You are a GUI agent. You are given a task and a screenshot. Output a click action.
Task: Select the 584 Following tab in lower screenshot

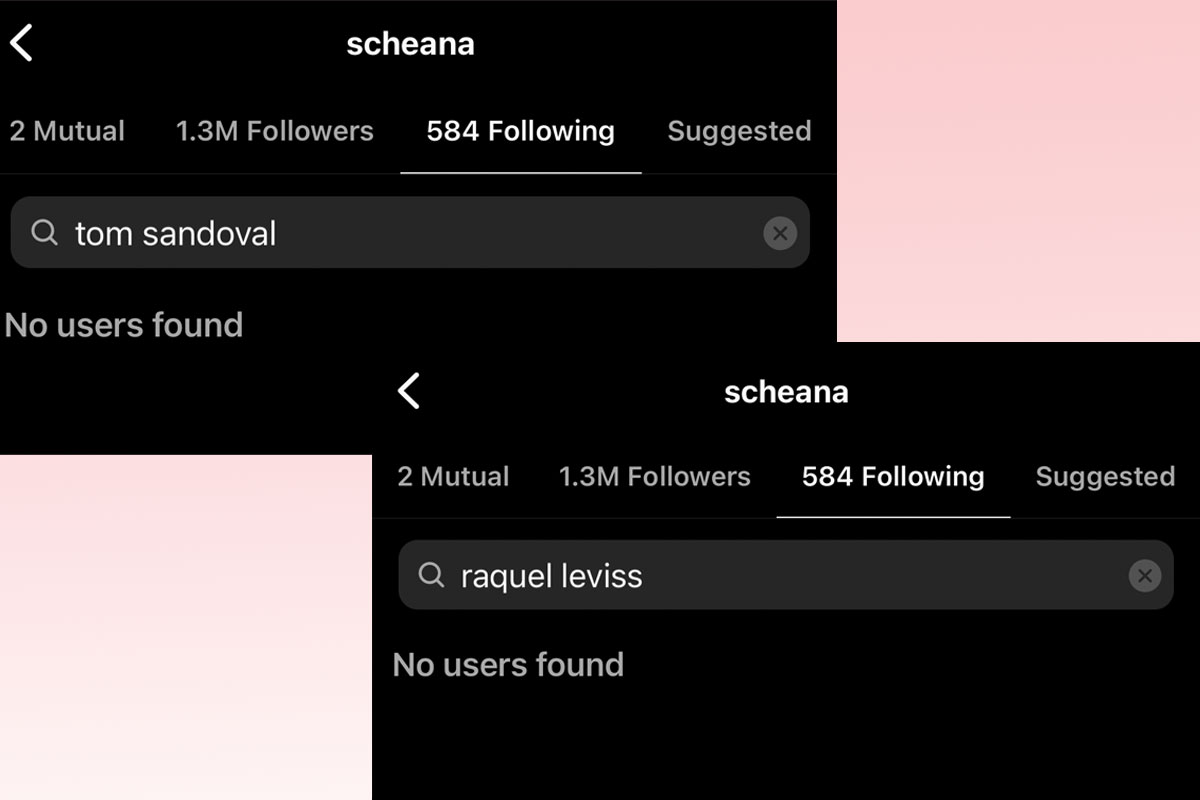click(893, 476)
